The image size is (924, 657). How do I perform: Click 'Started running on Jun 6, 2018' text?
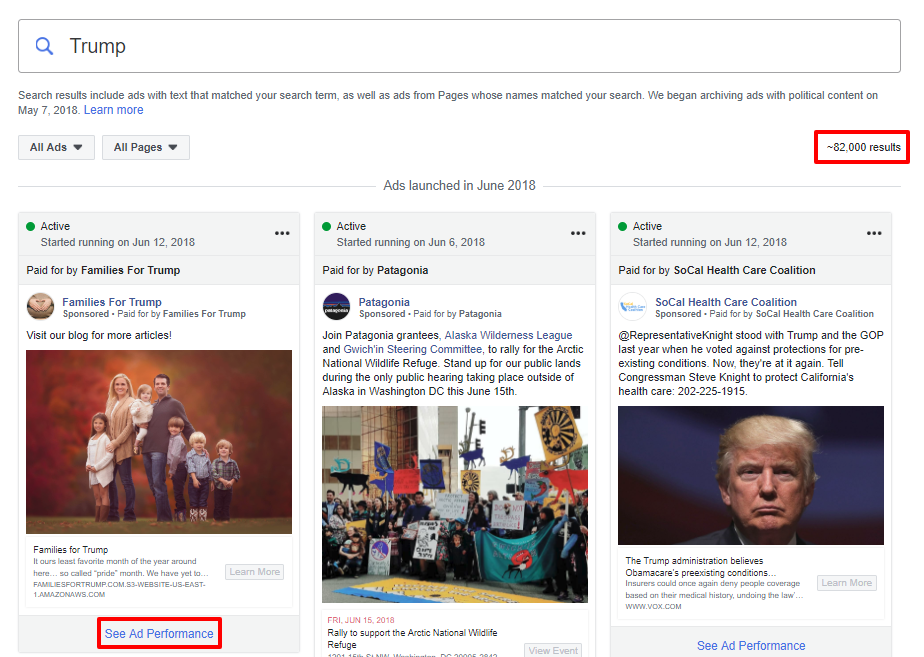pos(411,242)
